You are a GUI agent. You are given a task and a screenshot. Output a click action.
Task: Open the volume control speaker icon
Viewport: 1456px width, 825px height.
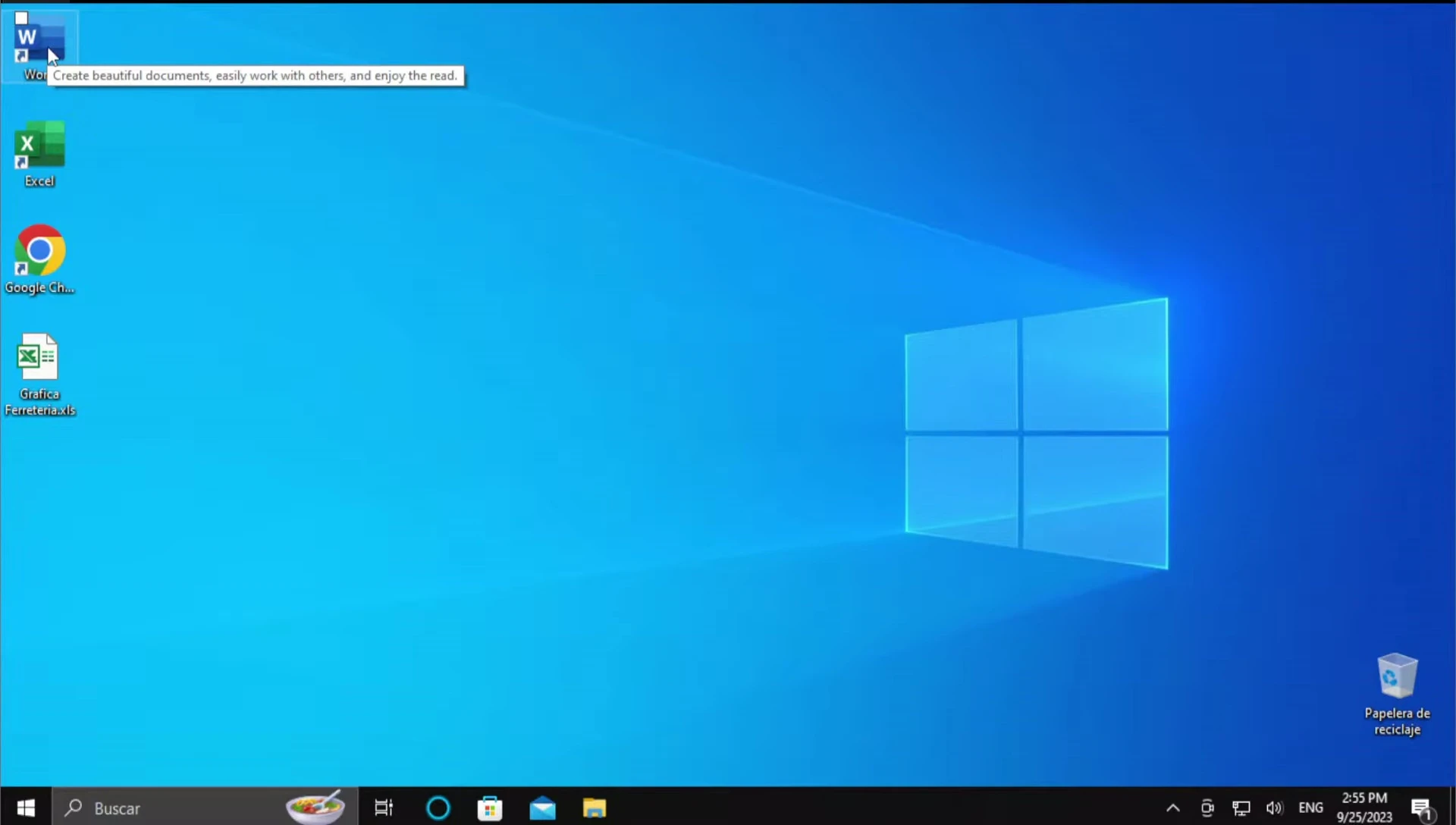pyautogui.click(x=1275, y=808)
